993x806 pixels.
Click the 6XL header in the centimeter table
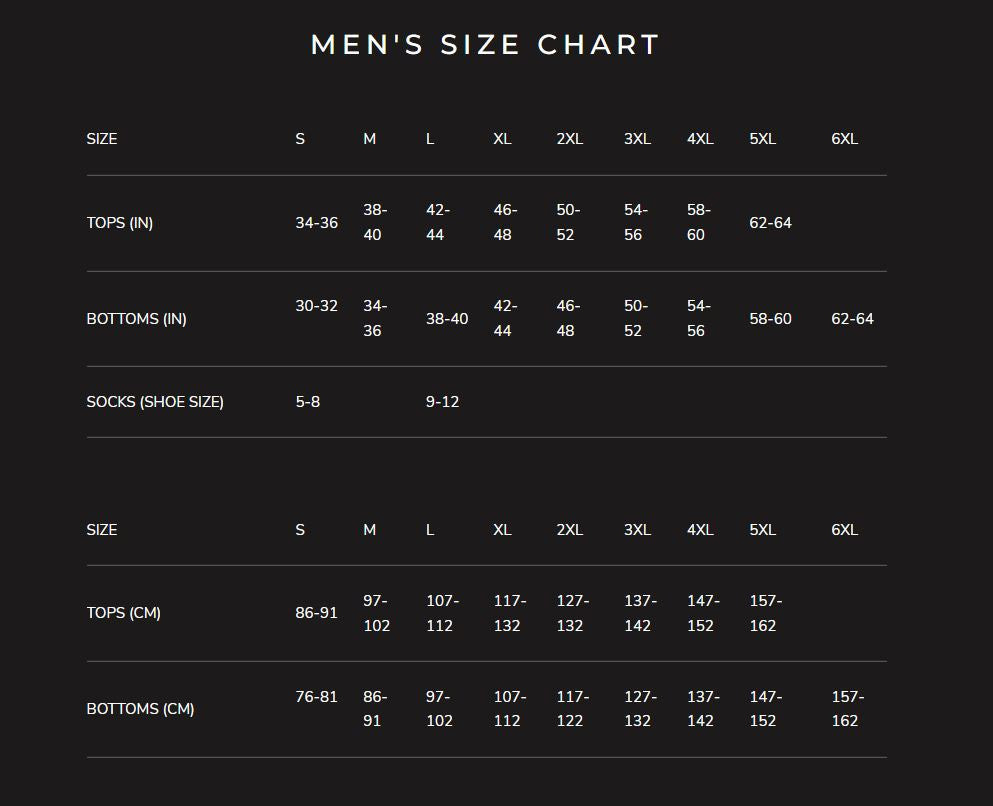pyautogui.click(x=844, y=530)
